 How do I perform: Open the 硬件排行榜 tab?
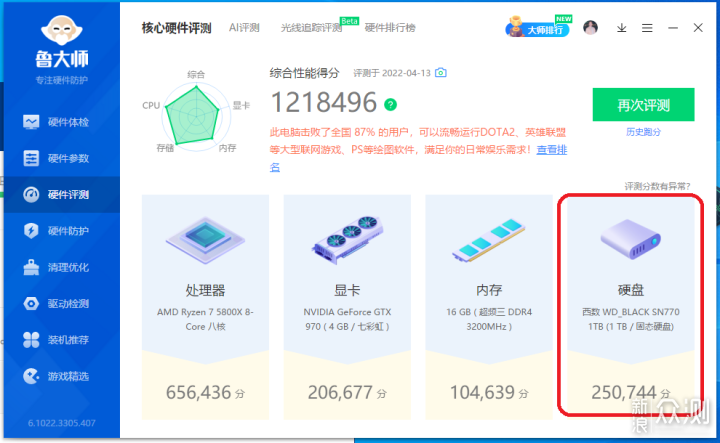click(390, 28)
